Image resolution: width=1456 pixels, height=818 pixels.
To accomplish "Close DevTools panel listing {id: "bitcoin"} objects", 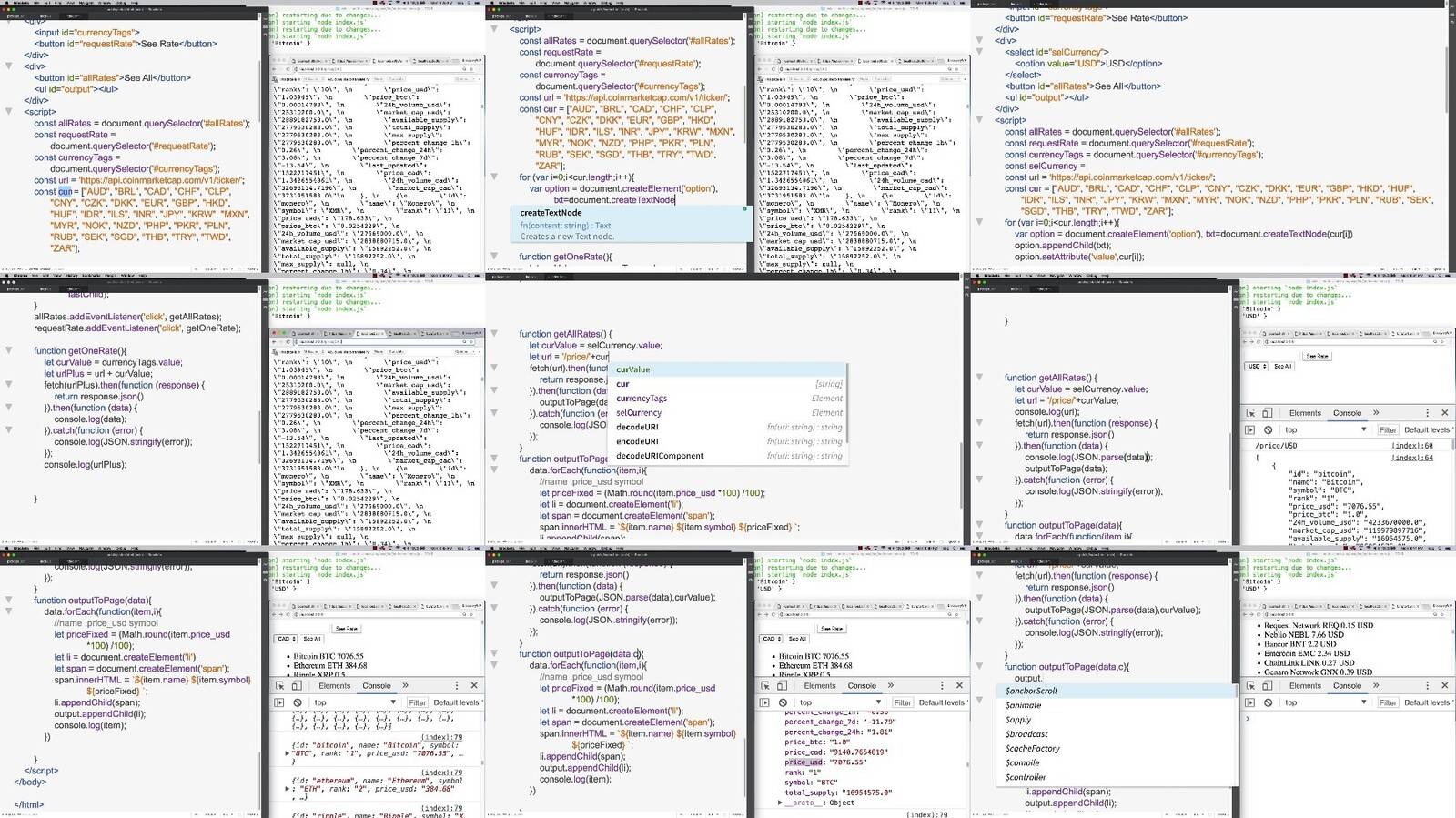I will [474, 686].
